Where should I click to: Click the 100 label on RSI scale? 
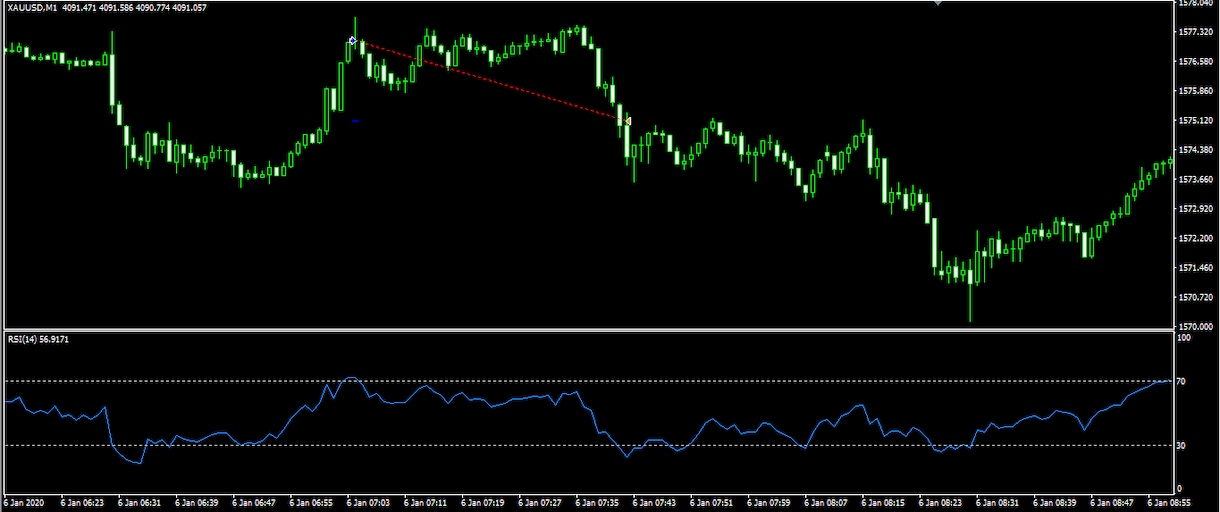1183,339
